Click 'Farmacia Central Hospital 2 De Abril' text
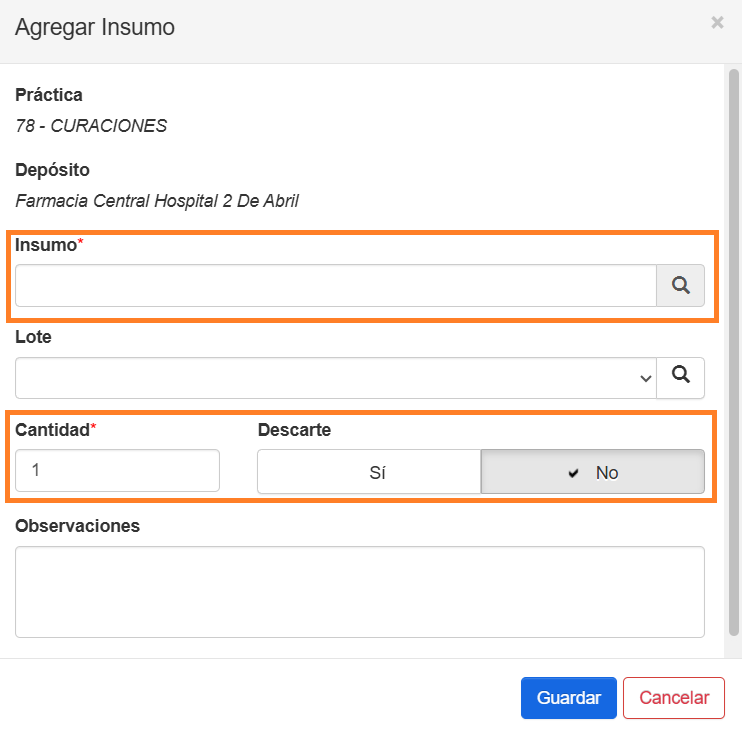Viewport: 742px width, 732px height. point(157,201)
